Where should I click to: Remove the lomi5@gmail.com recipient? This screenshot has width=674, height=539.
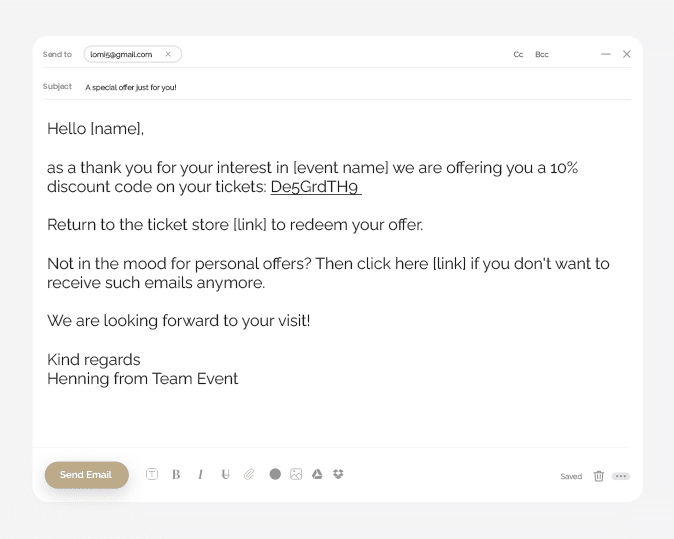(168, 54)
